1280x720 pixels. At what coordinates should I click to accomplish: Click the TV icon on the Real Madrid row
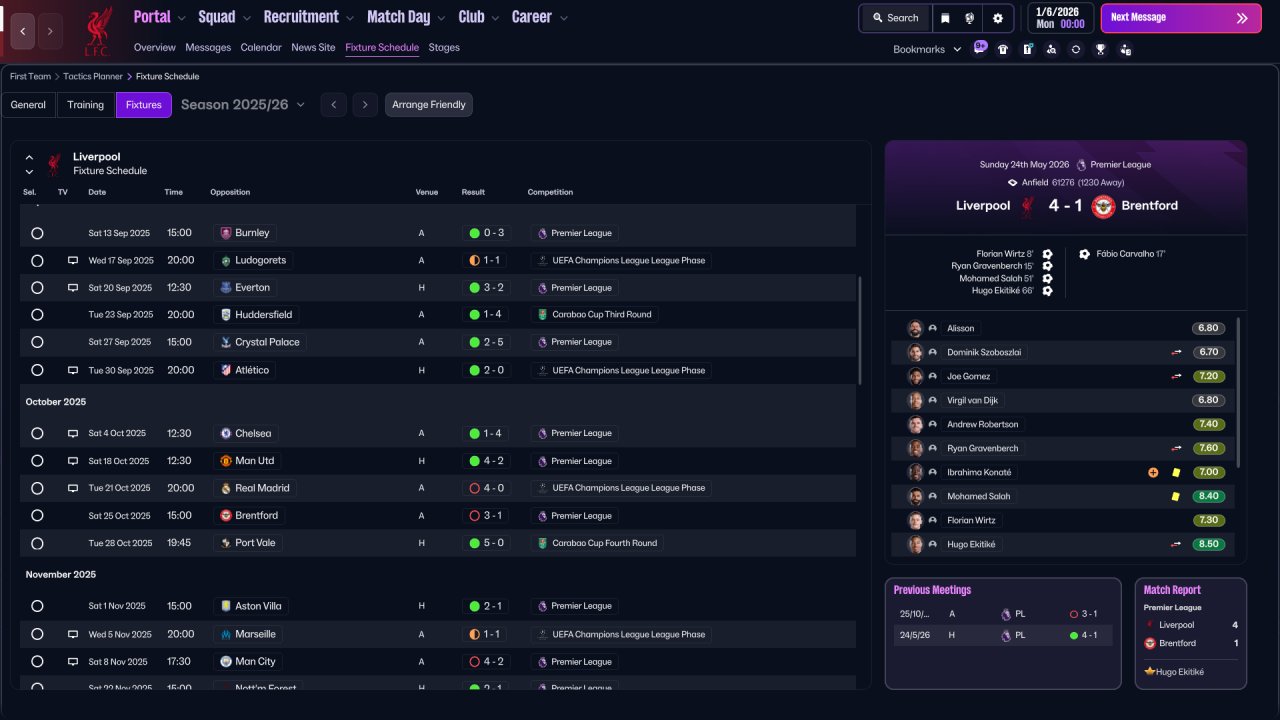[x=73, y=488]
